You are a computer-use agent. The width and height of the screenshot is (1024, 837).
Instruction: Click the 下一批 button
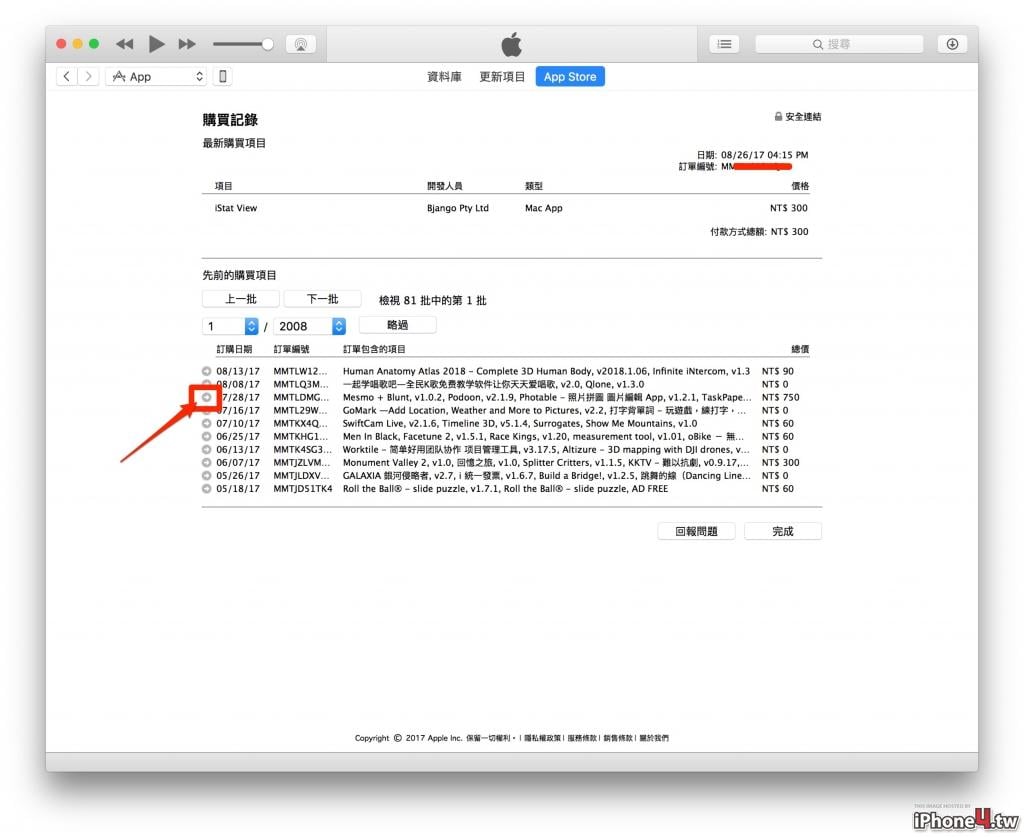323,299
